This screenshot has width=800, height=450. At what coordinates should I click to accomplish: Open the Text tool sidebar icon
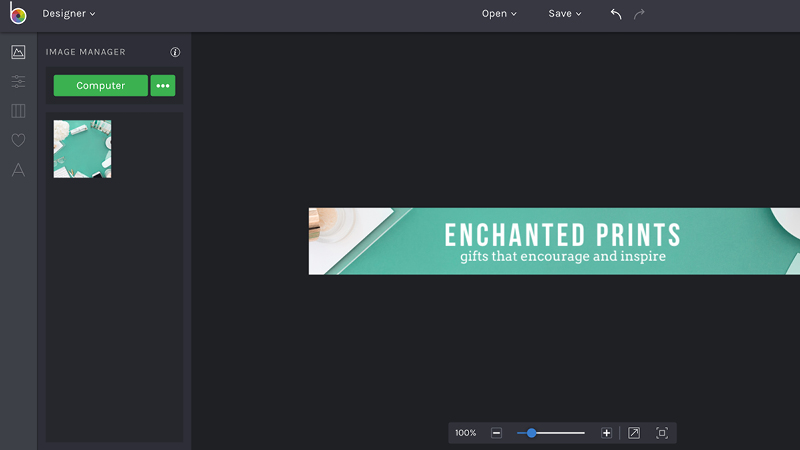(x=18, y=170)
